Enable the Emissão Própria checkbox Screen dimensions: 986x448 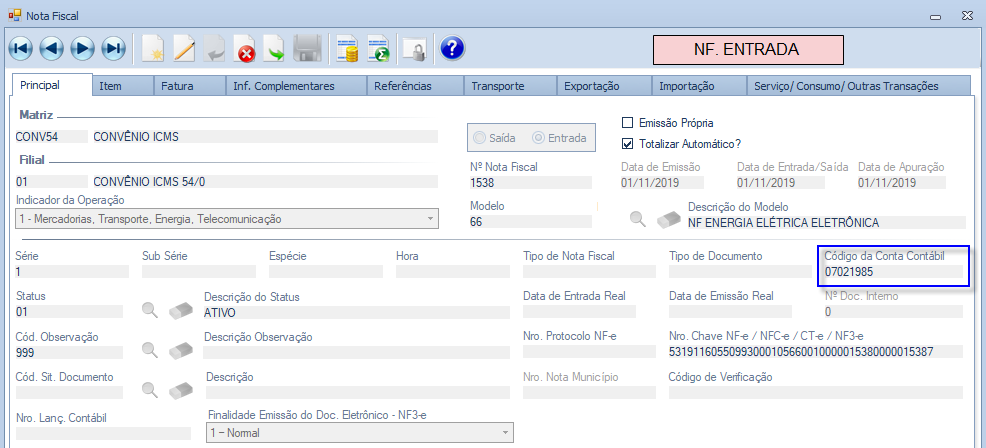(628, 123)
